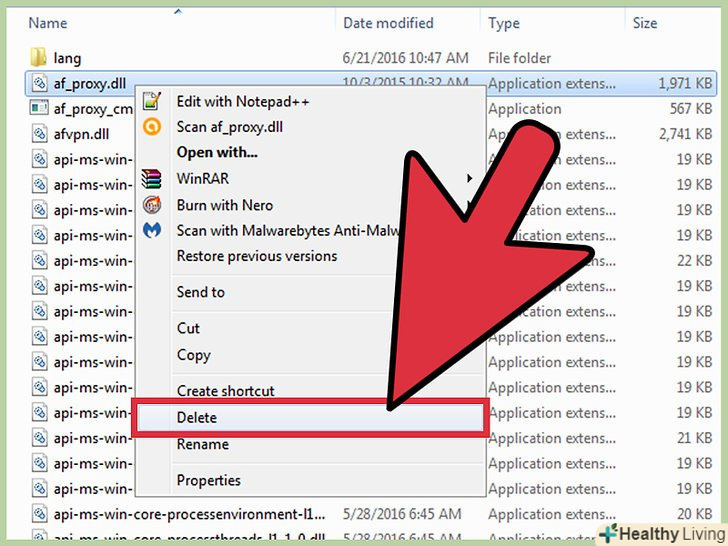
Task: Select Burn with Nero
Action: pyautogui.click(x=225, y=205)
